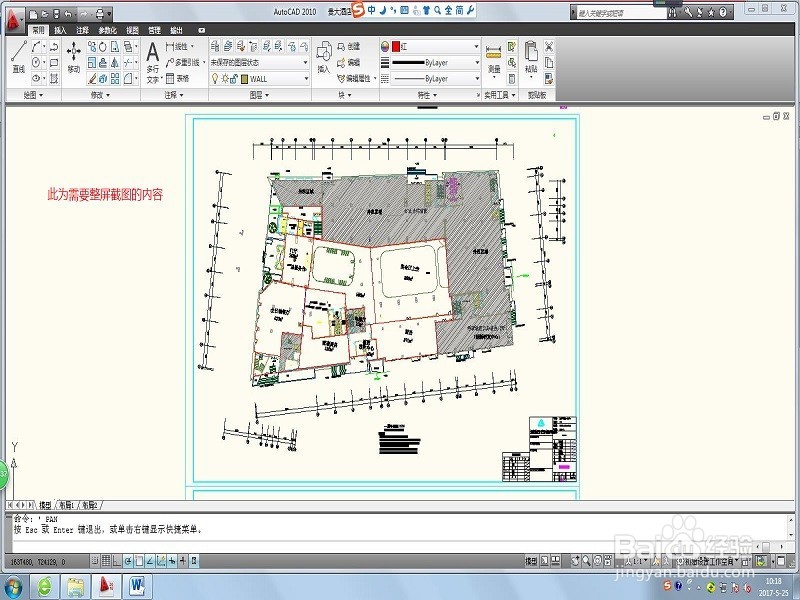The image size is (800, 600).
Task: Click the SteeringWheels icon in status bar
Action: point(597,561)
